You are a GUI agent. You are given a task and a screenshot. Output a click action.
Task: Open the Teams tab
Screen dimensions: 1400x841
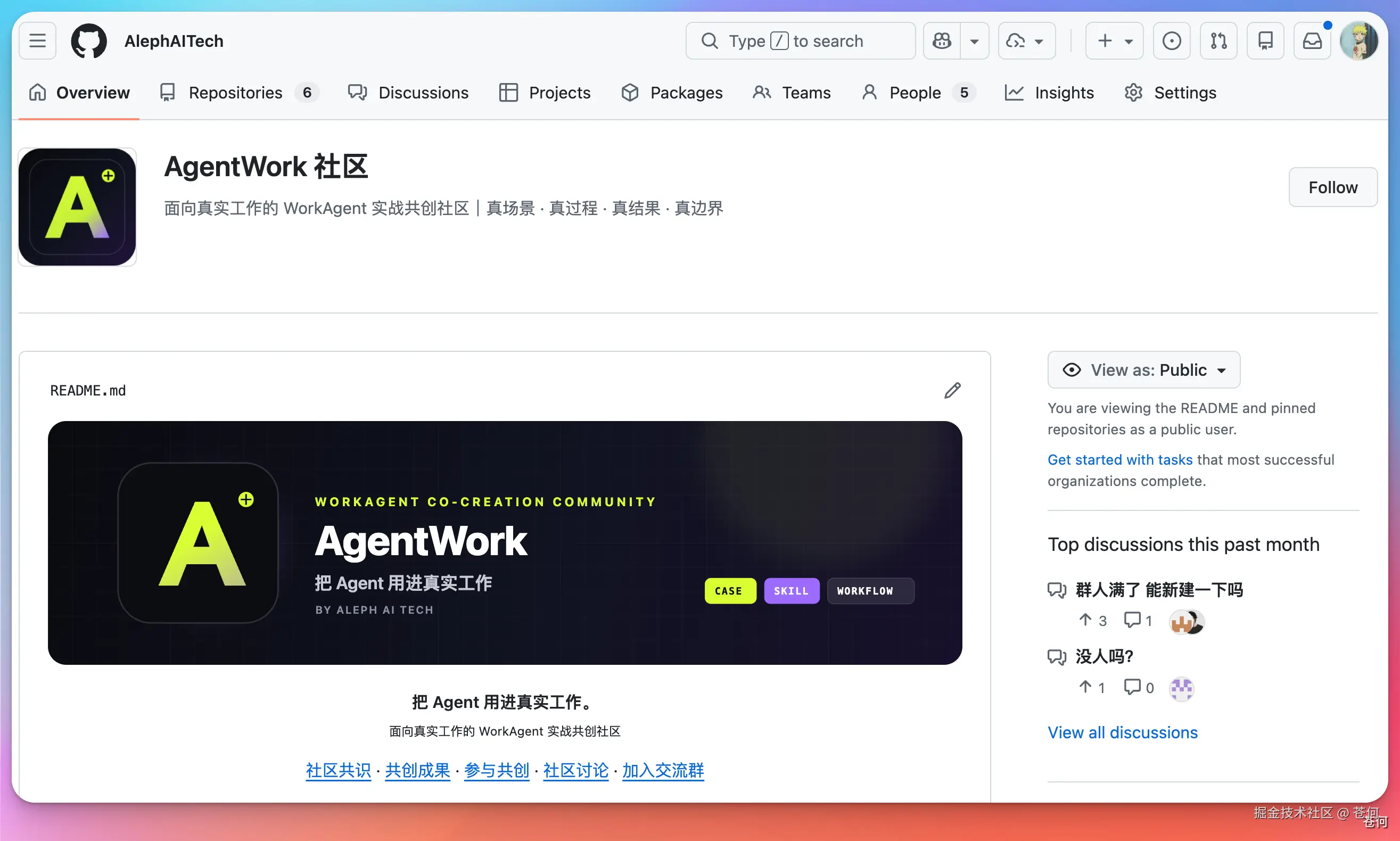(792, 93)
